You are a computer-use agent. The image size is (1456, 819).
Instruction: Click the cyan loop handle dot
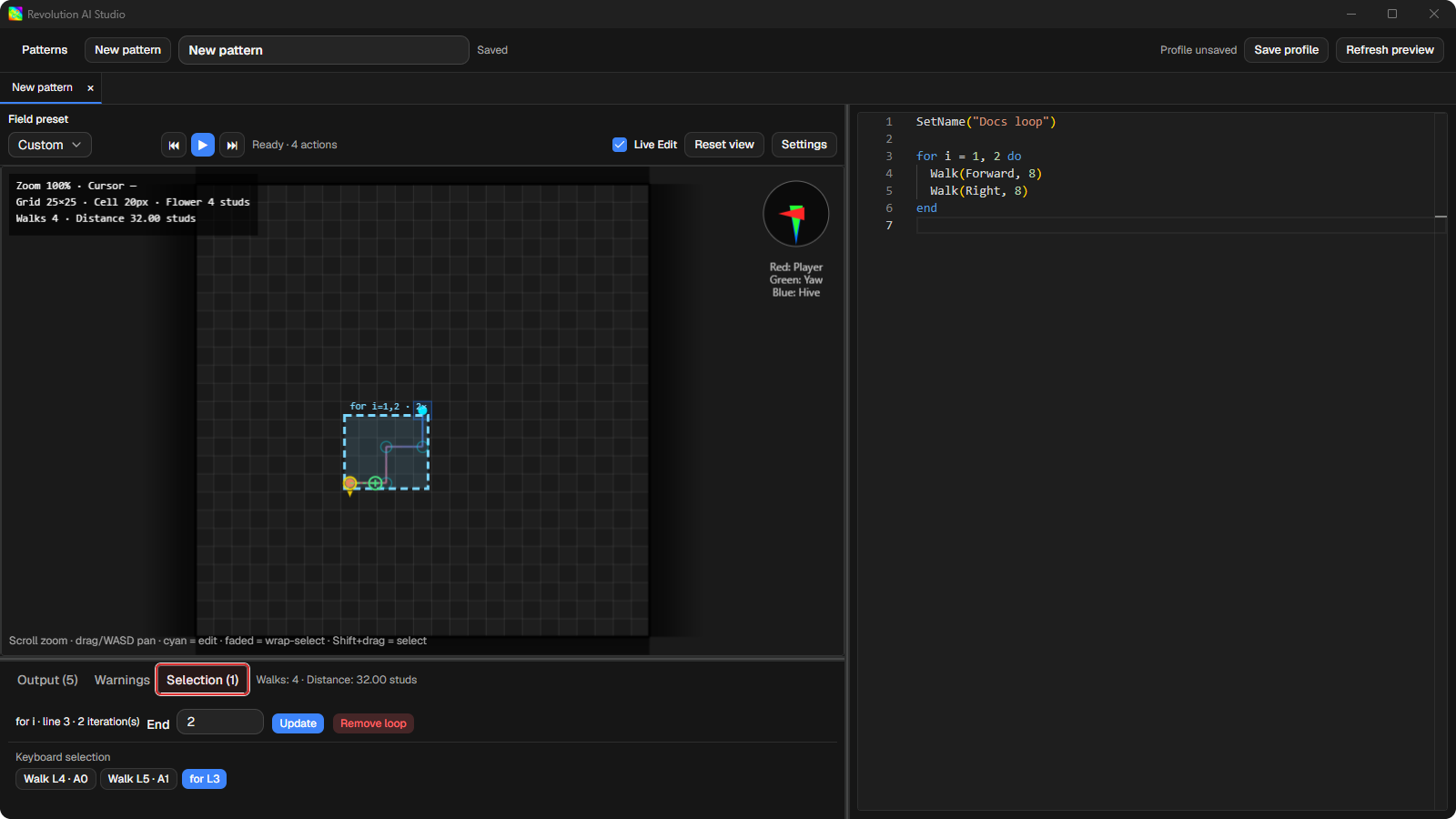[422, 410]
